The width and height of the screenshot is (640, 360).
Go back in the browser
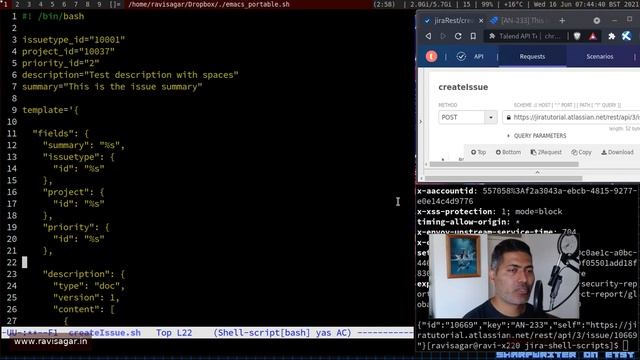(x=428, y=36)
